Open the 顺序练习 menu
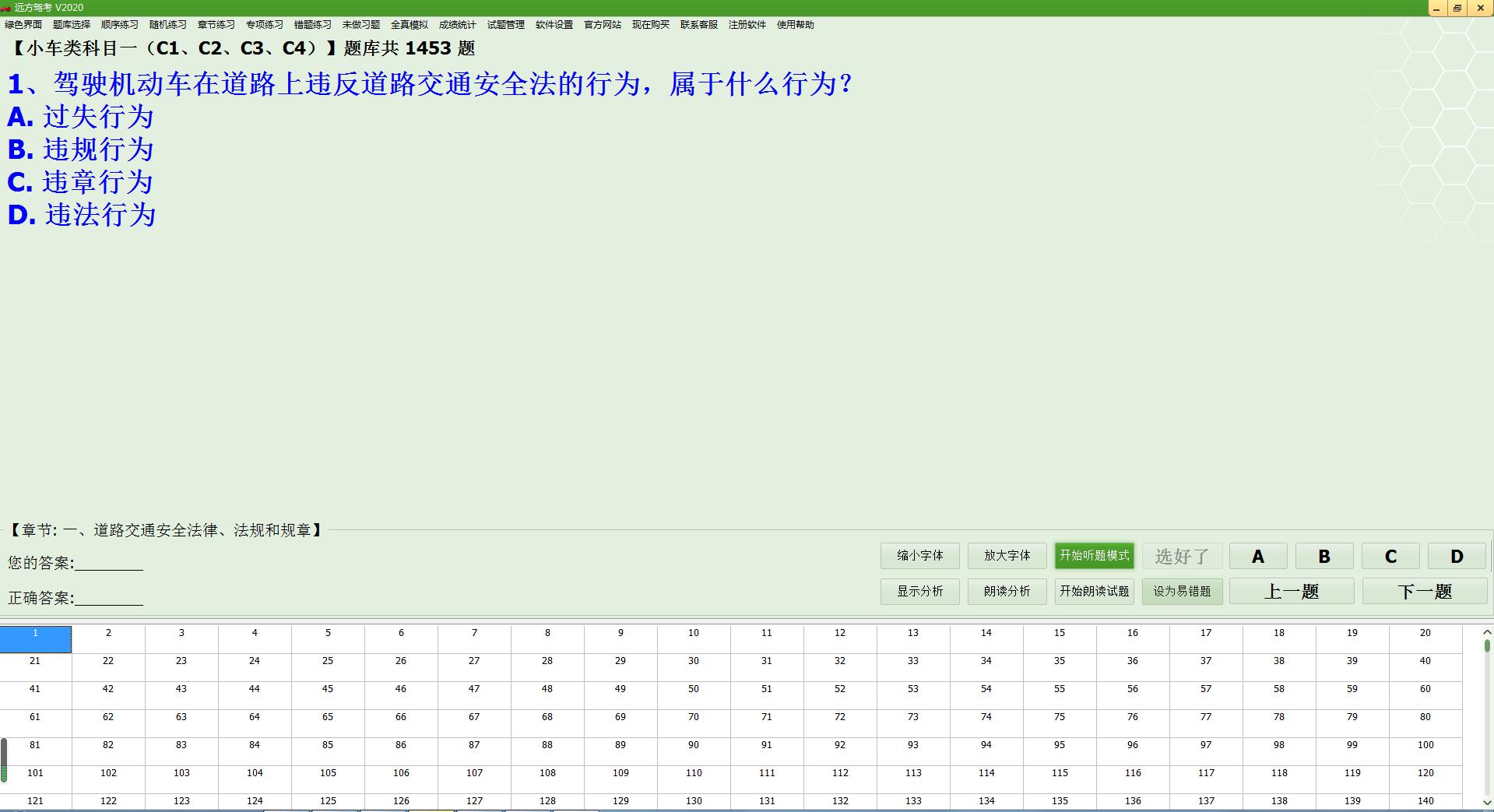Screen dimensions: 1494x812 tap(120, 25)
